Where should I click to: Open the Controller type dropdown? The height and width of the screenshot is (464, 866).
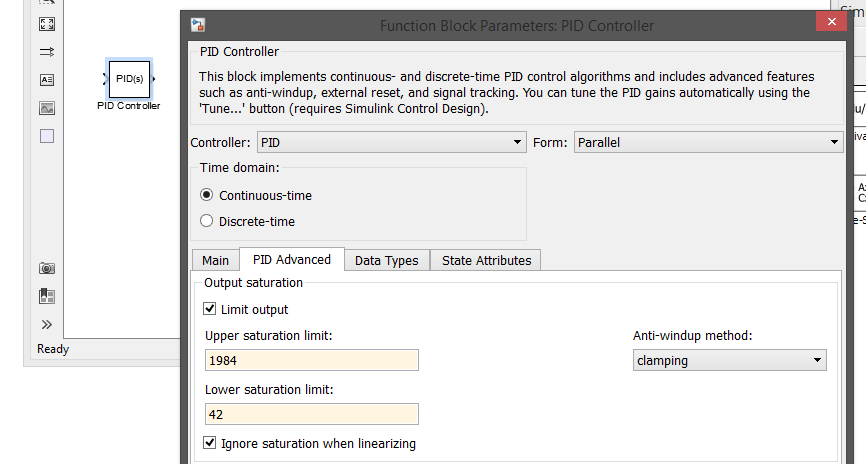pyautogui.click(x=391, y=143)
